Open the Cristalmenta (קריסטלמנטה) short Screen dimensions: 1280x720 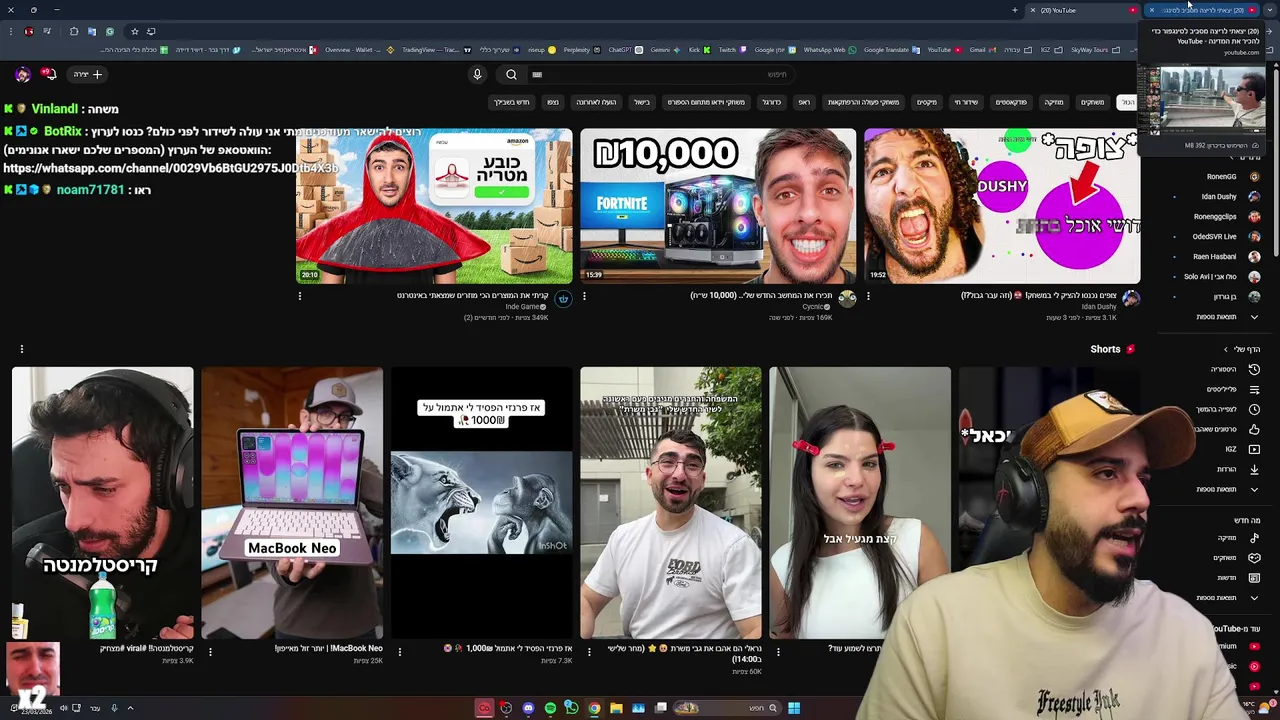pyautogui.click(x=102, y=503)
